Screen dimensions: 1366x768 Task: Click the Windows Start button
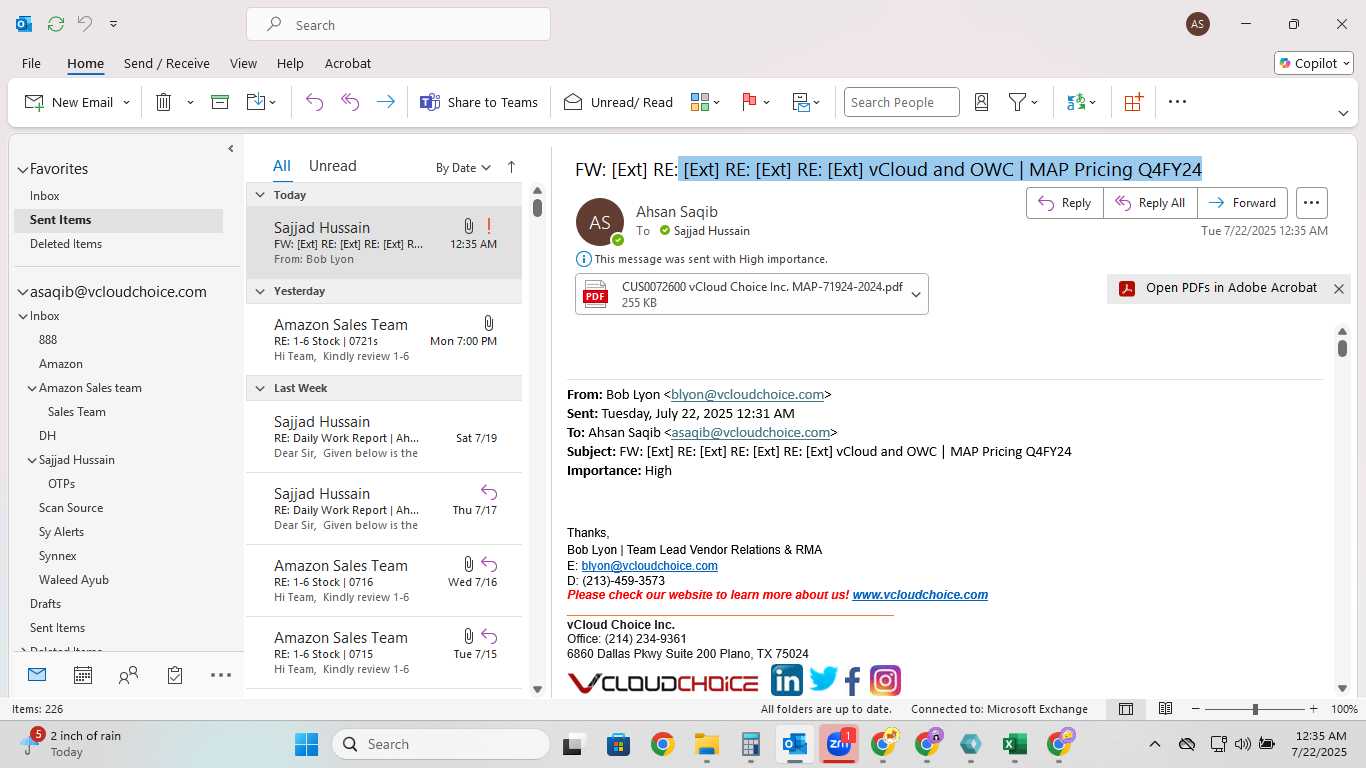click(x=306, y=744)
